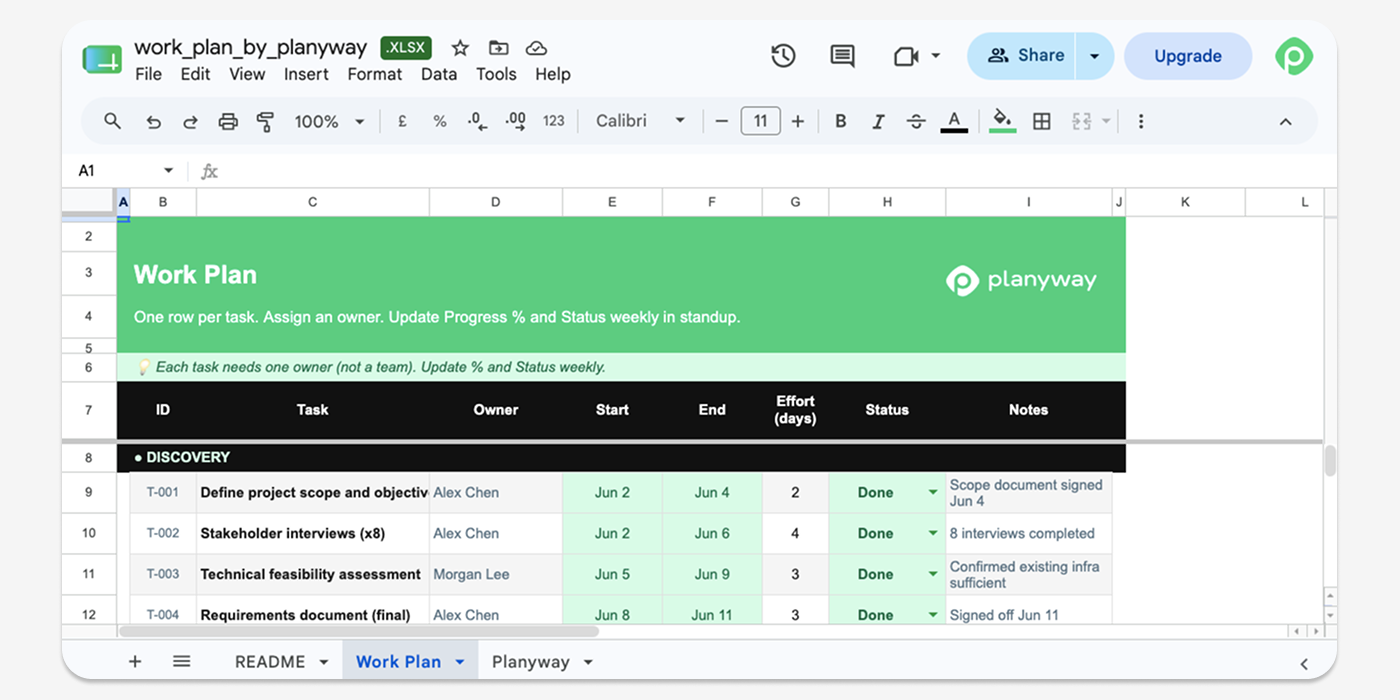Decrease font size with minus
This screenshot has width=1400, height=700.
click(722, 121)
